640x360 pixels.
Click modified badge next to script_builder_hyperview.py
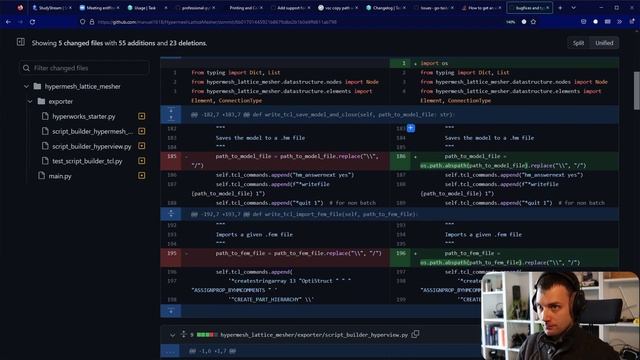pos(142,146)
